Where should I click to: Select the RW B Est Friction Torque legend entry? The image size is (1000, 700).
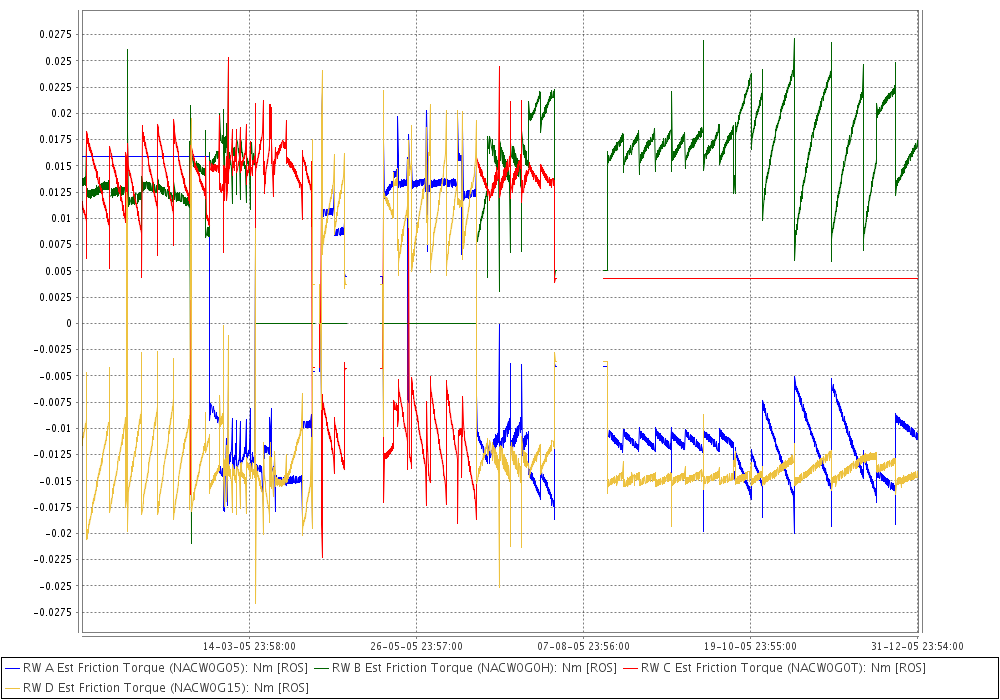(x=465, y=668)
